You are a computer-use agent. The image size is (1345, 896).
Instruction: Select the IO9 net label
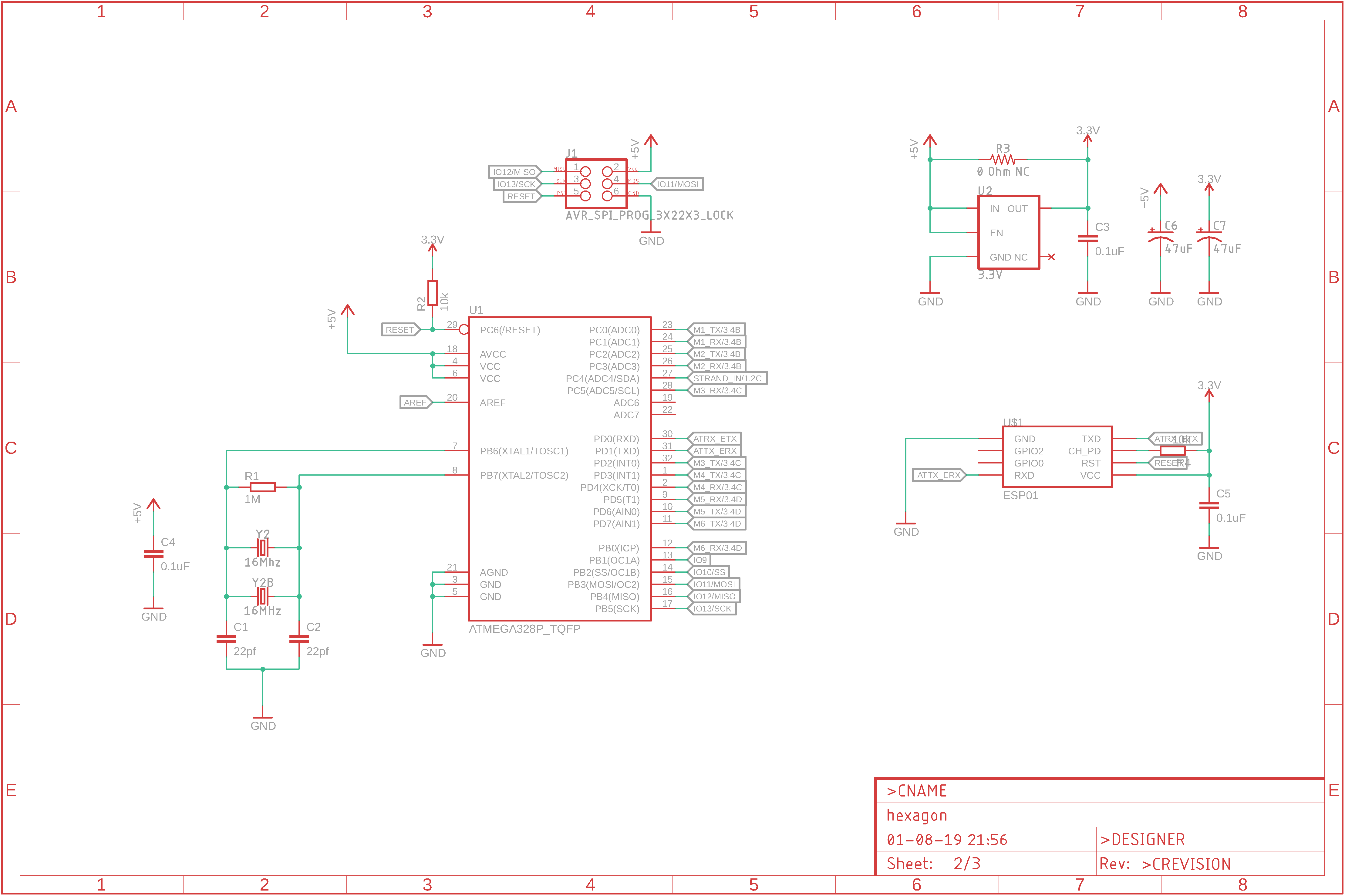[699, 560]
